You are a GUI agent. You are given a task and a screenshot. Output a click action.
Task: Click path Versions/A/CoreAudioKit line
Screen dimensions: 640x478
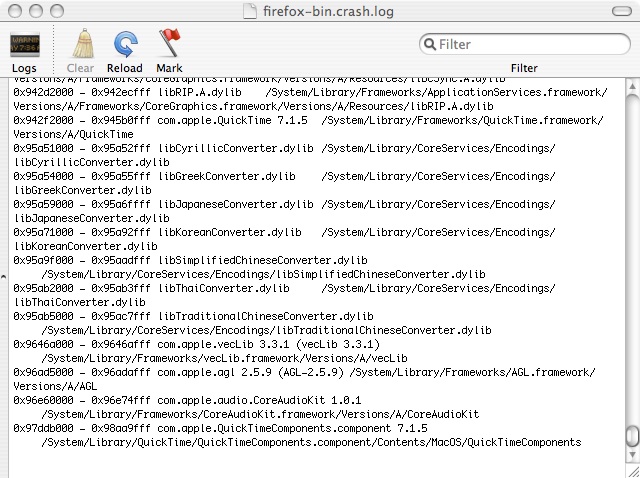(260, 414)
